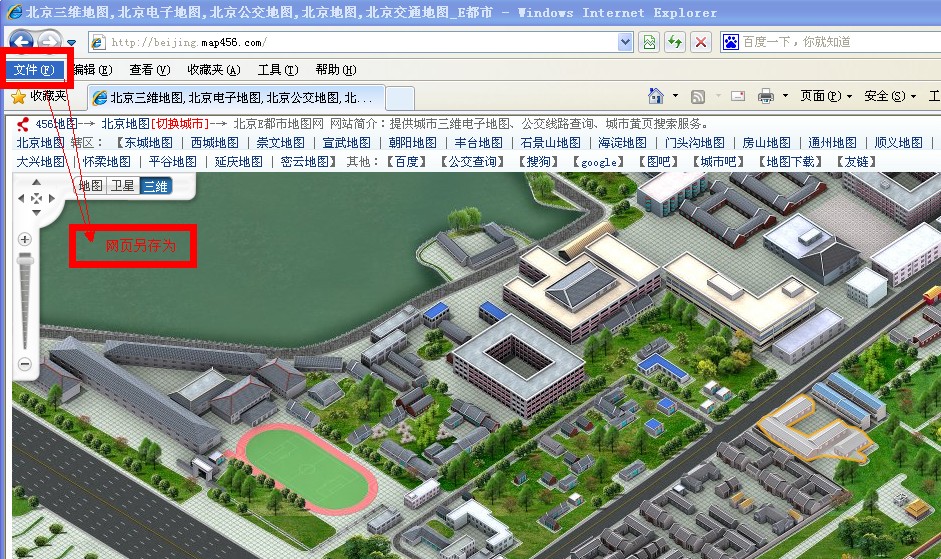Click the browser Back arrow button
This screenshot has width=941, height=559.
(21, 42)
